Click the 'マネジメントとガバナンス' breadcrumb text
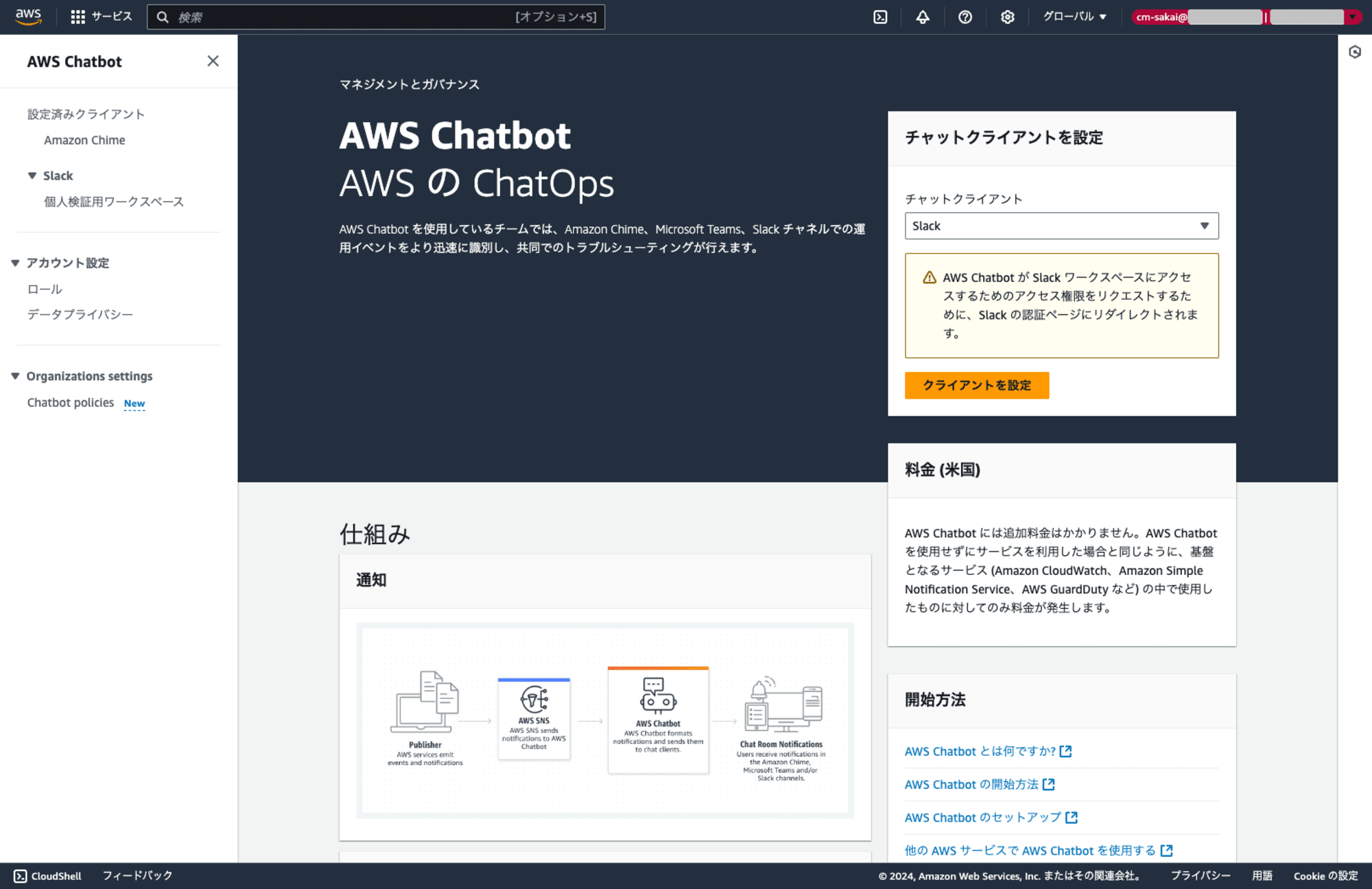 (410, 84)
